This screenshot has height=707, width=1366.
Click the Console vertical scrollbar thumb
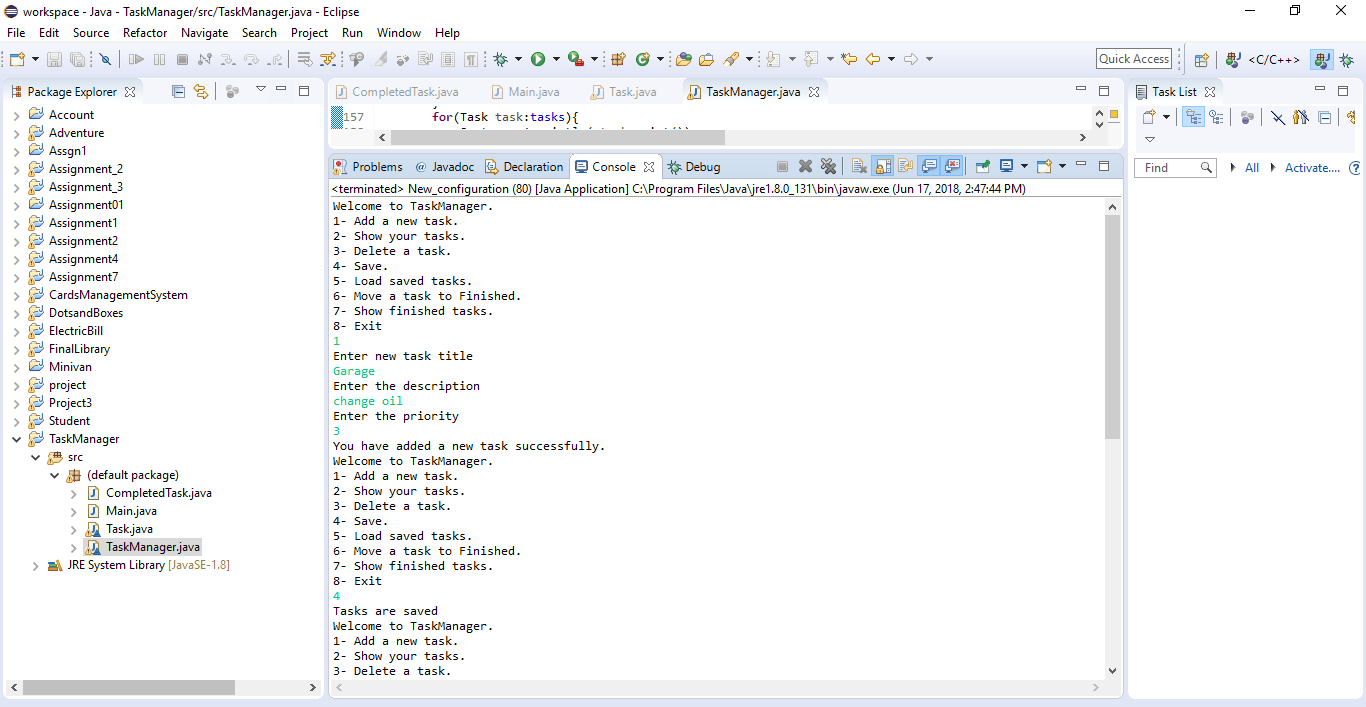[1112, 327]
